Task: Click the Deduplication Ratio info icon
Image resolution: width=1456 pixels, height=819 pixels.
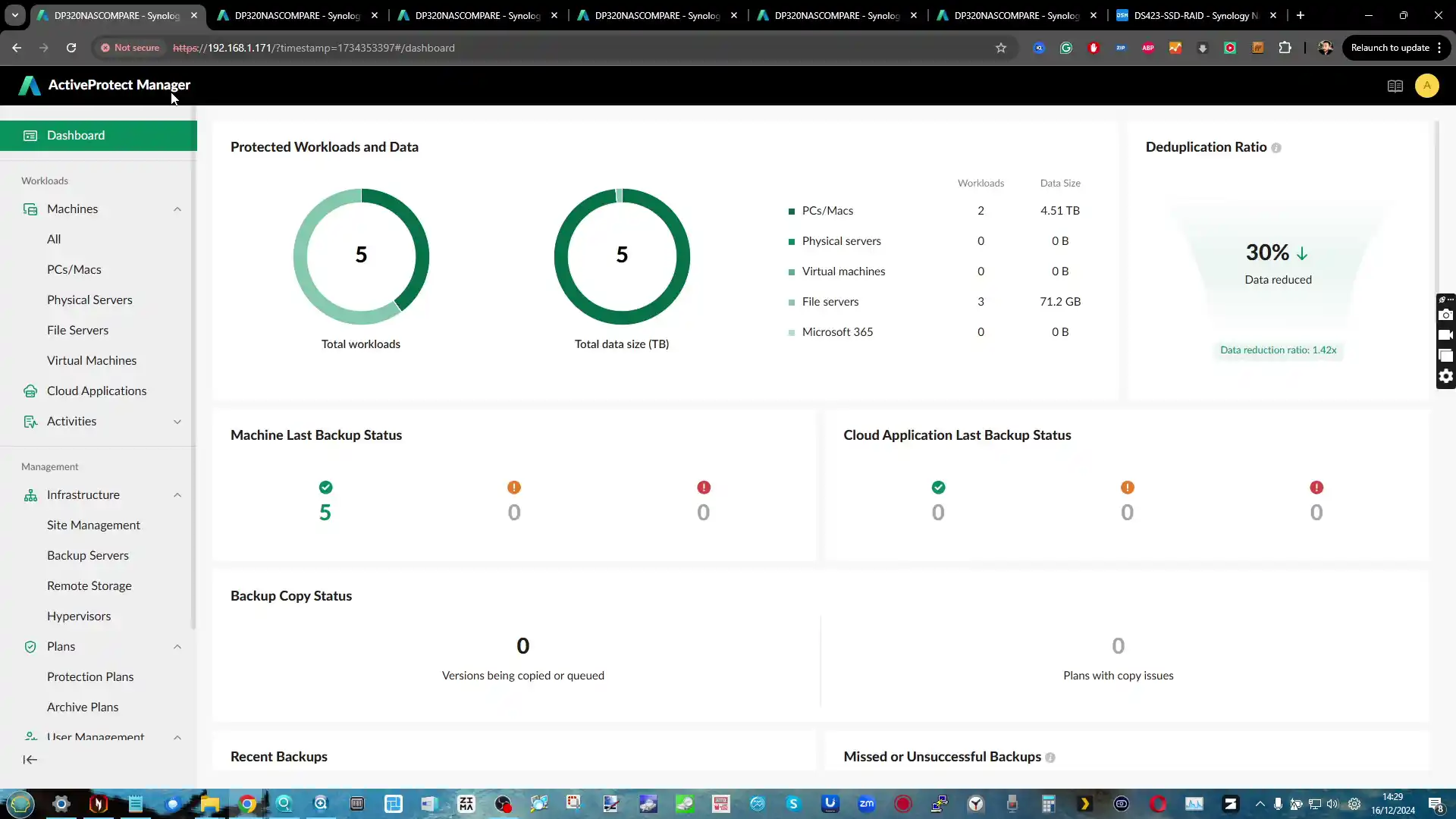Action: tap(1277, 148)
